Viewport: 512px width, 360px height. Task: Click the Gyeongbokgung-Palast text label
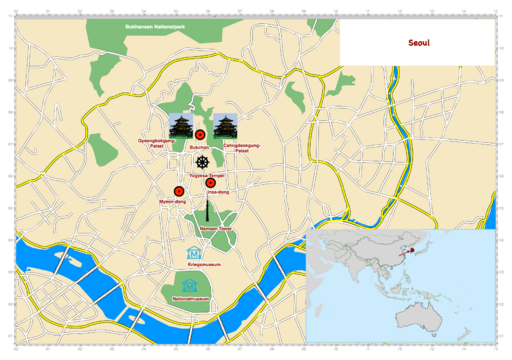[x=156, y=143]
